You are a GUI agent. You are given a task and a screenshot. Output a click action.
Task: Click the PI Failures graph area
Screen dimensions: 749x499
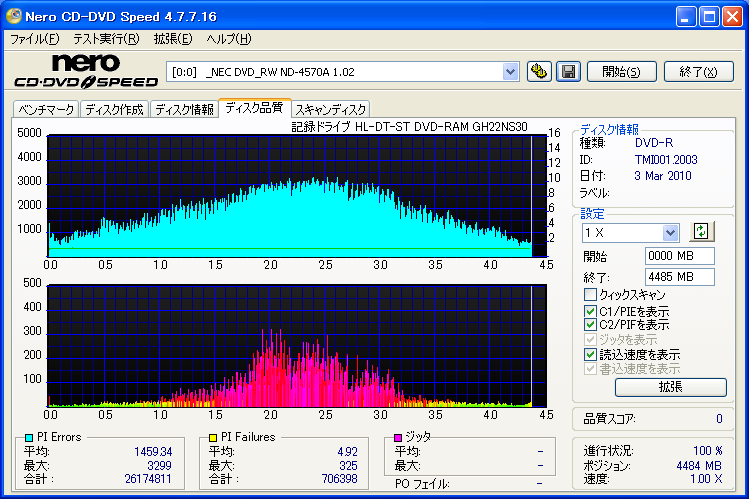[297, 346]
